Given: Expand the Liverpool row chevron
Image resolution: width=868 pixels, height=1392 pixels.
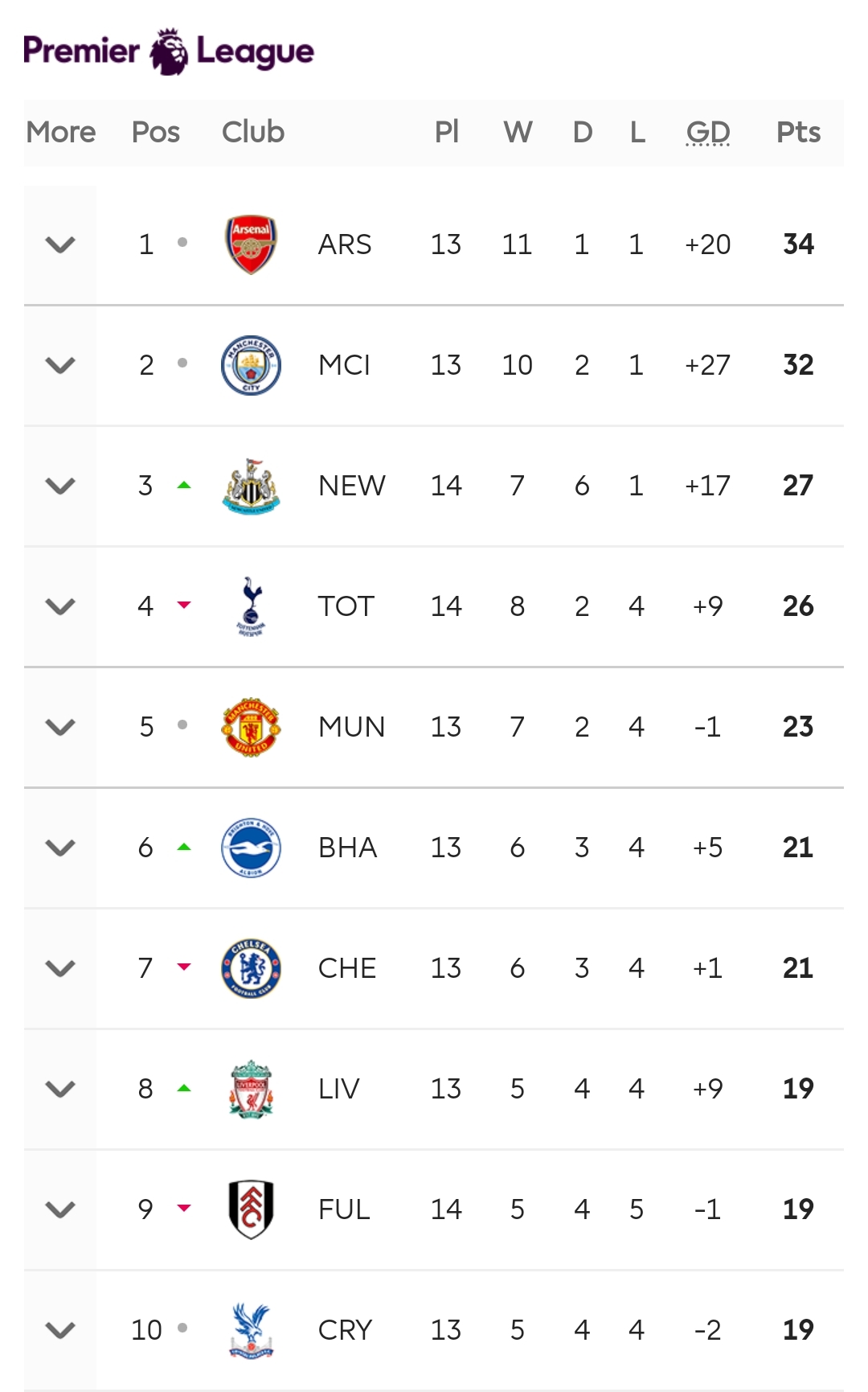Looking at the screenshot, I should click(x=60, y=1089).
